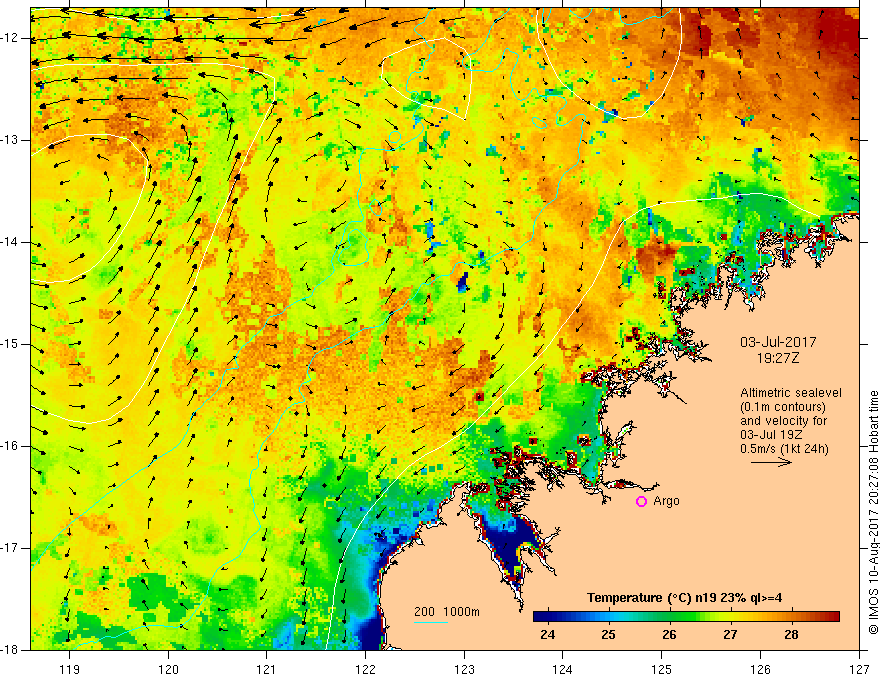
Task: Click longitude axis label 127
Action: pyautogui.click(x=859, y=669)
